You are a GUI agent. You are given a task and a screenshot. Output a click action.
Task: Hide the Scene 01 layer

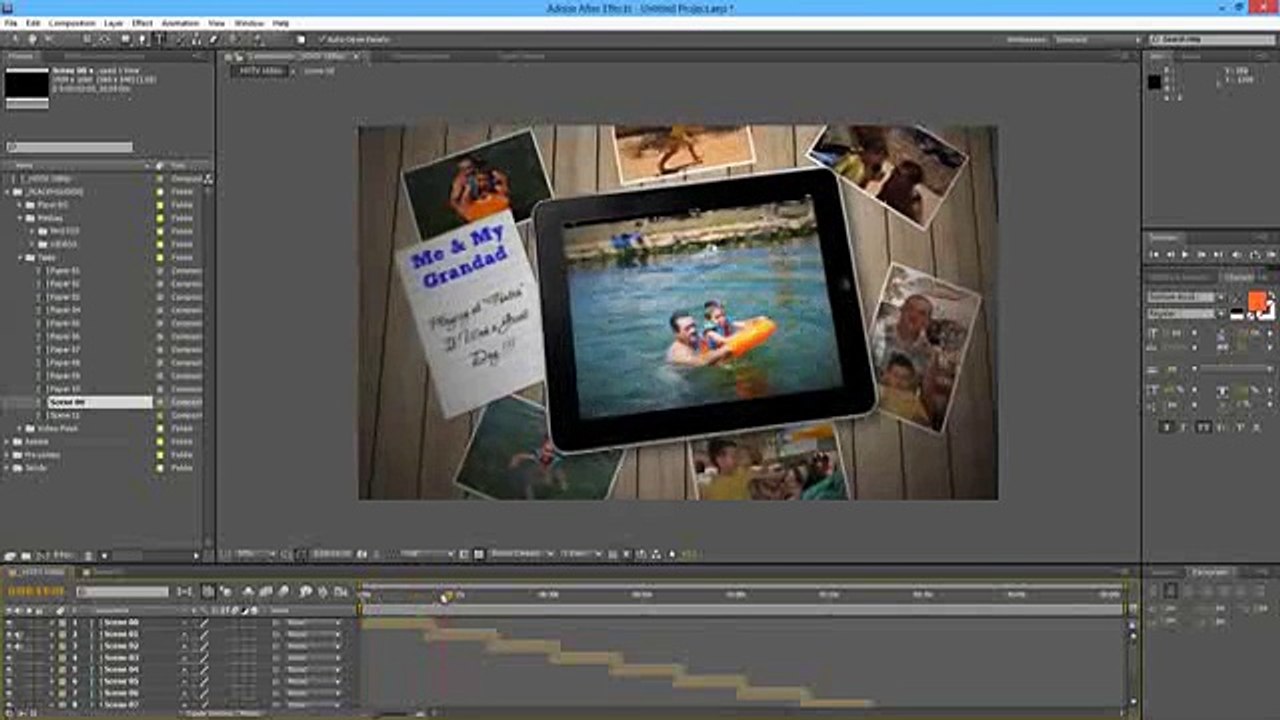click(9, 634)
